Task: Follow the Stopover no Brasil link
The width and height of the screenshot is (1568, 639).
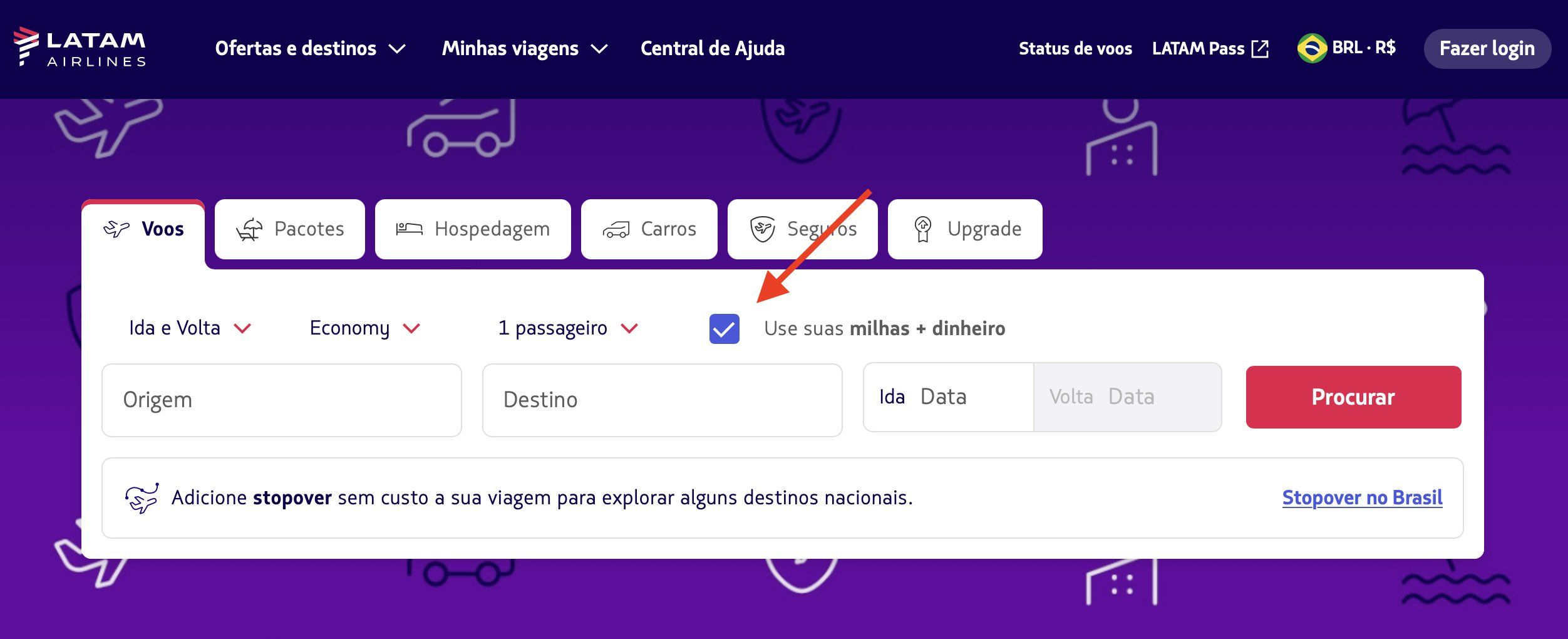Action: point(1362,497)
